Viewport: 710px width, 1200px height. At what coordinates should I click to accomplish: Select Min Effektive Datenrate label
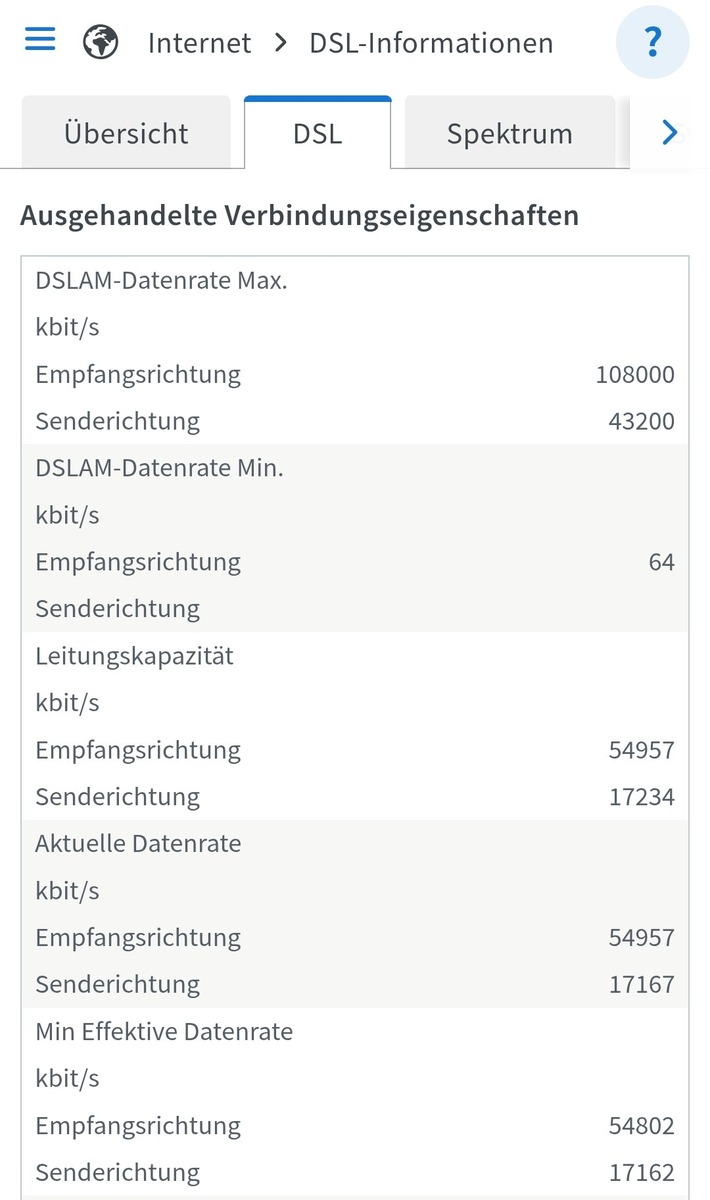164,1031
